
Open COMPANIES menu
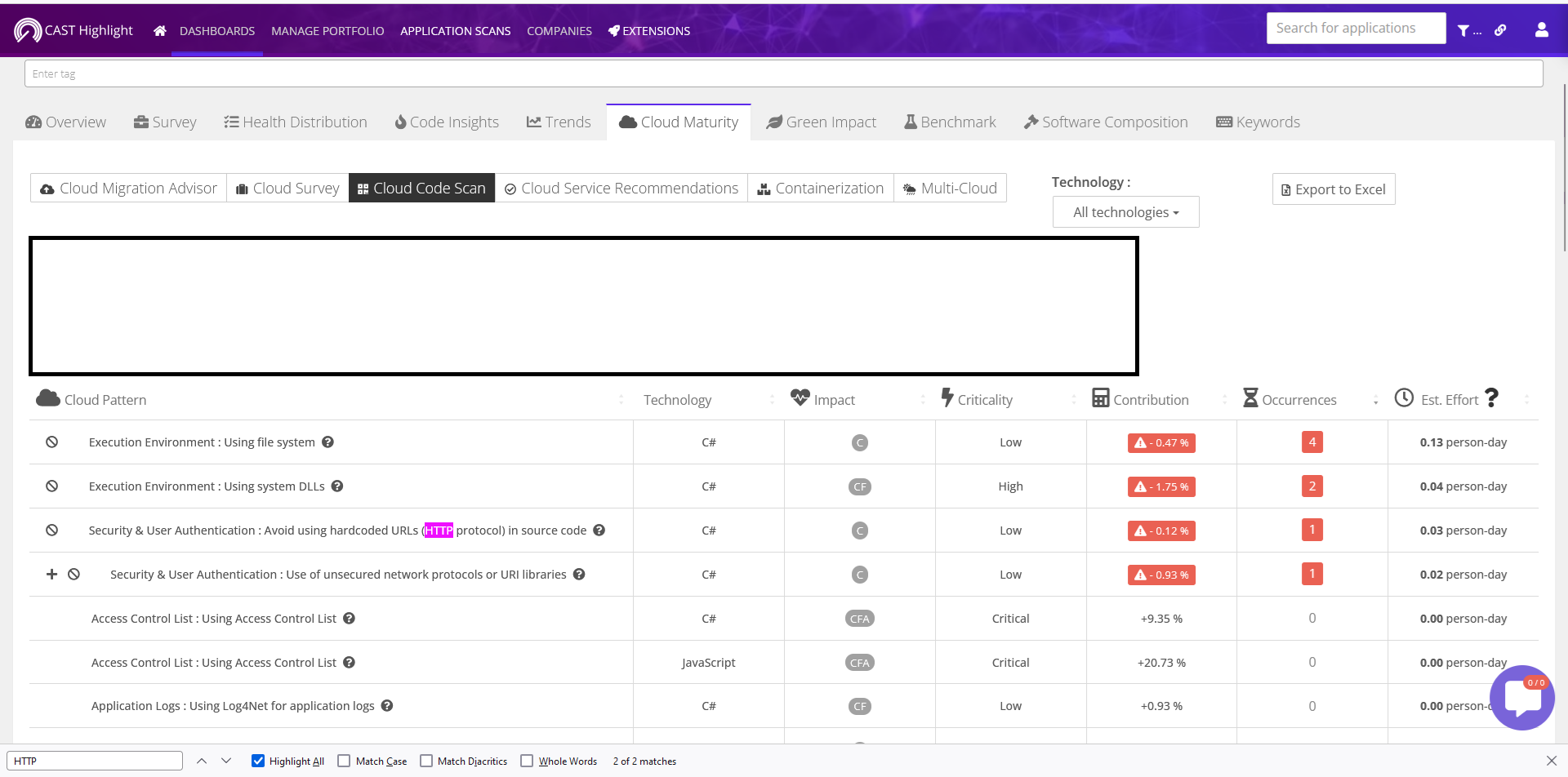click(559, 31)
